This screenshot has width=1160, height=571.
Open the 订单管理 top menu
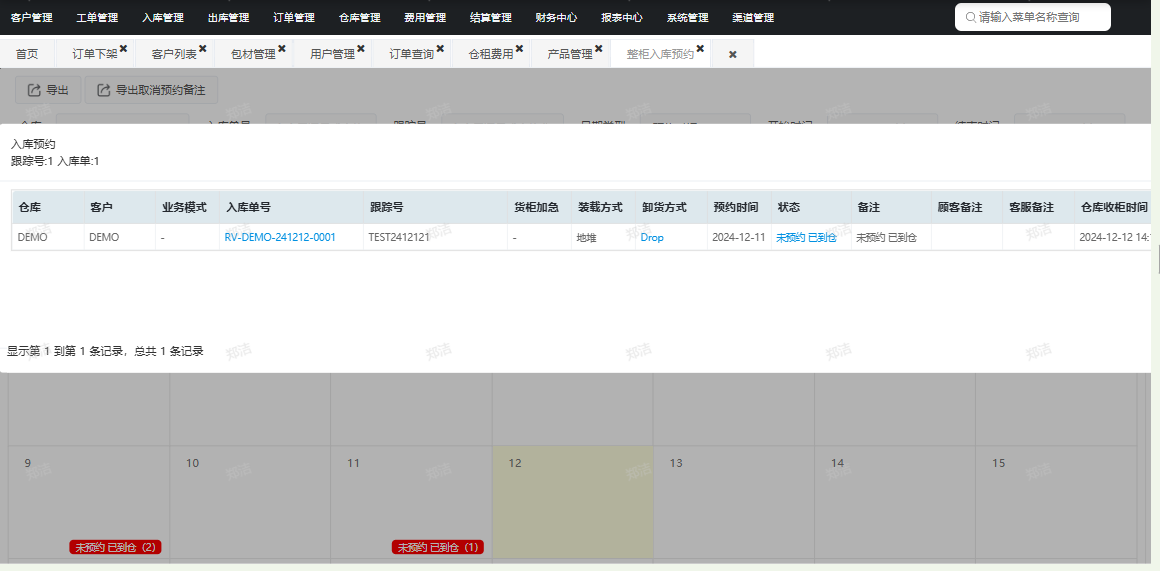click(294, 17)
